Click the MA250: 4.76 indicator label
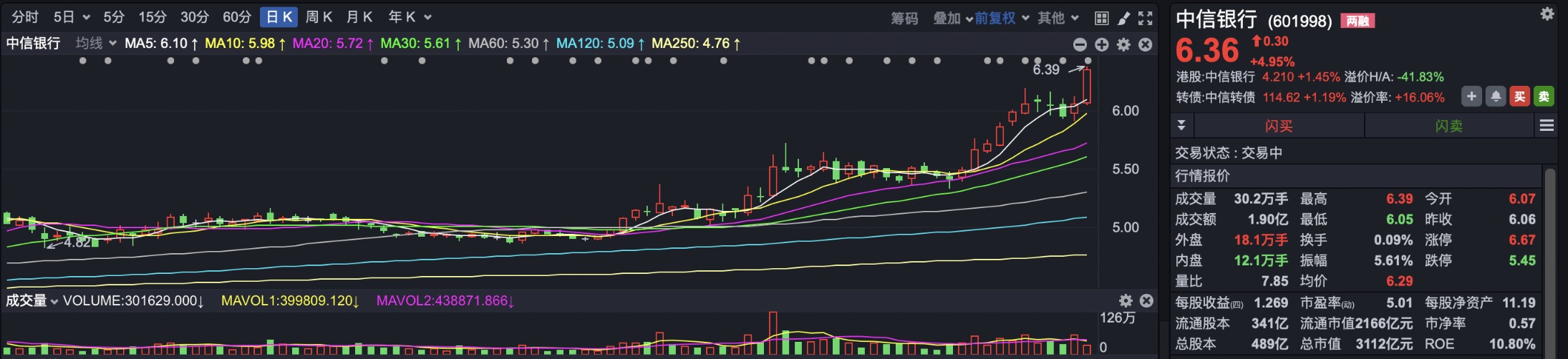1568x359 pixels. [x=696, y=44]
